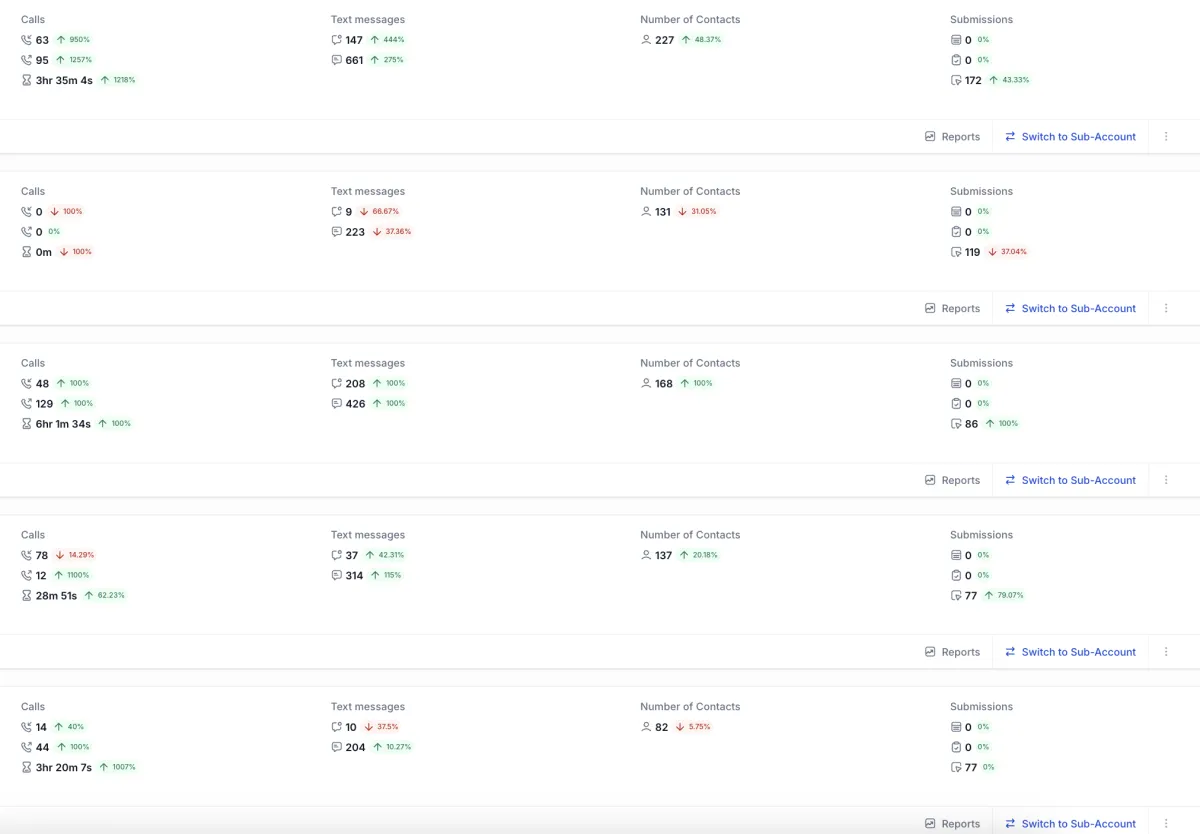
Task: Switch to Sub-Account with 168 contacts
Action: pyautogui.click(x=1070, y=480)
